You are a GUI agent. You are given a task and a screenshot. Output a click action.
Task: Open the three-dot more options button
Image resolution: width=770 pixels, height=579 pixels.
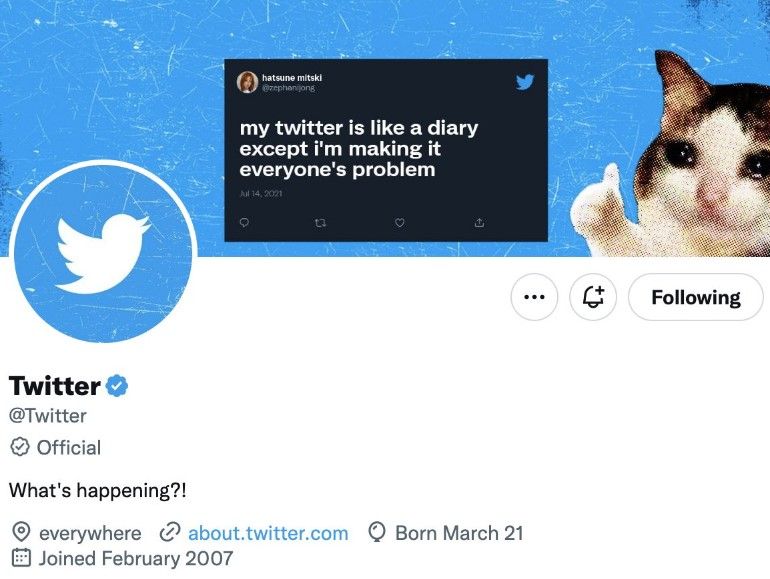click(x=534, y=297)
